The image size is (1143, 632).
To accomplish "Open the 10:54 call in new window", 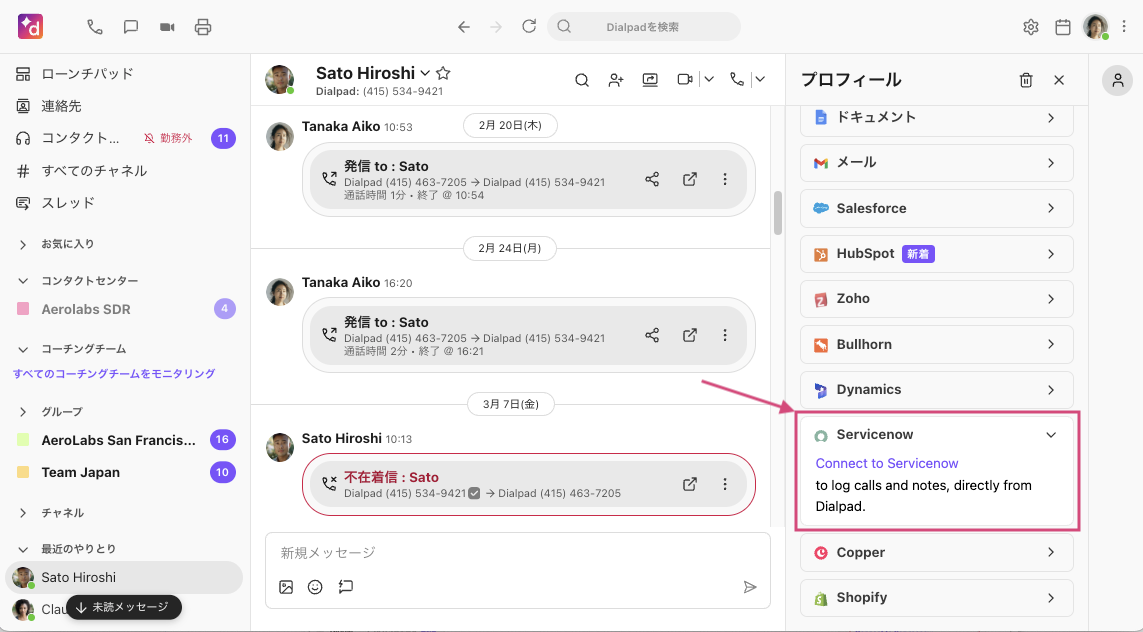I will pyautogui.click(x=690, y=179).
